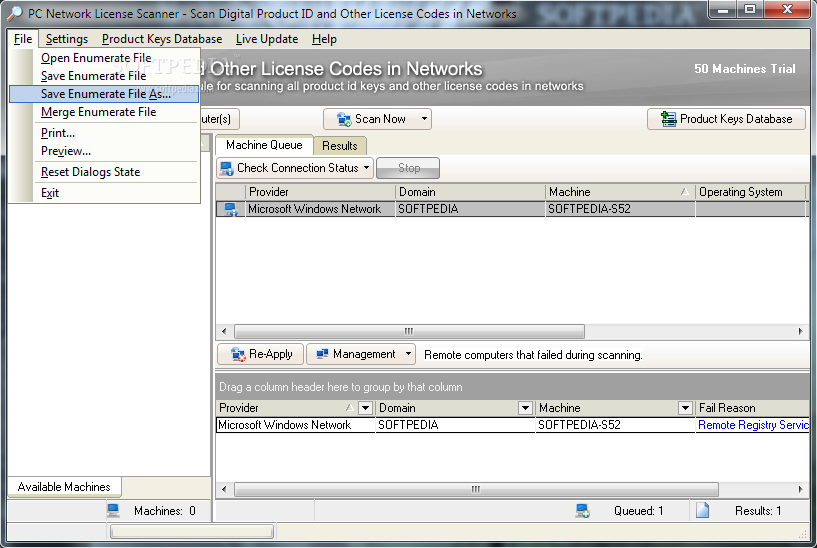817x548 pixels.
Task: Click the queue list horizontal scrollbar thumb
Action: [x=409, y=331]
